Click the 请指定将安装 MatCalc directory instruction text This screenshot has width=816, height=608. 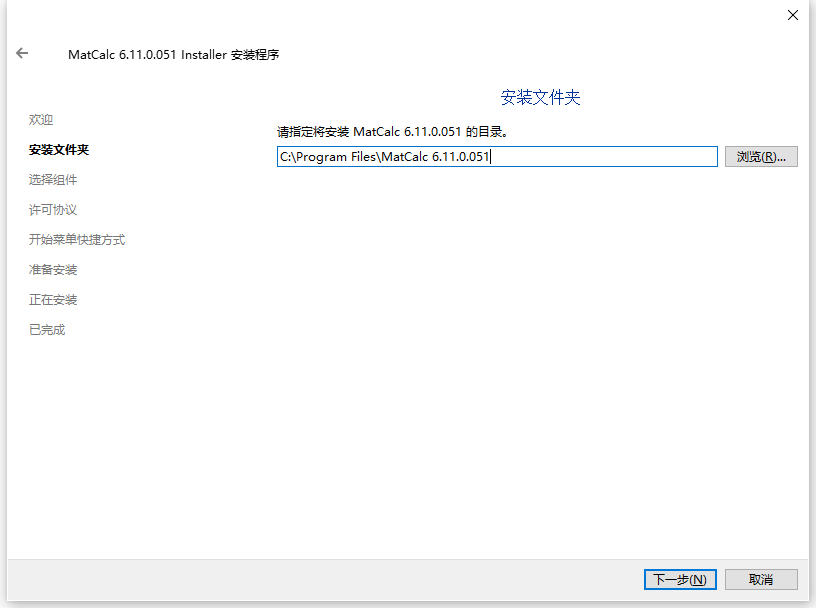[392, 132]
